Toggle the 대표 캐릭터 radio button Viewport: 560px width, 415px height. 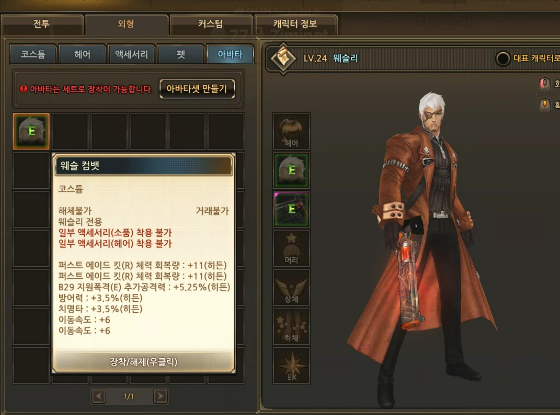(502, 58)
